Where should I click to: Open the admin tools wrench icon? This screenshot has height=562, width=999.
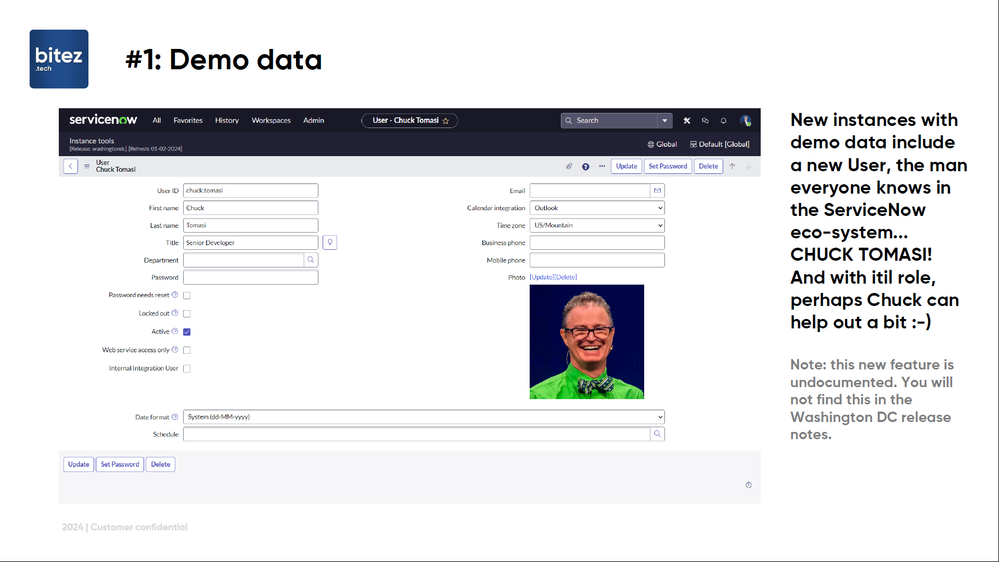[x=687, y=120]
